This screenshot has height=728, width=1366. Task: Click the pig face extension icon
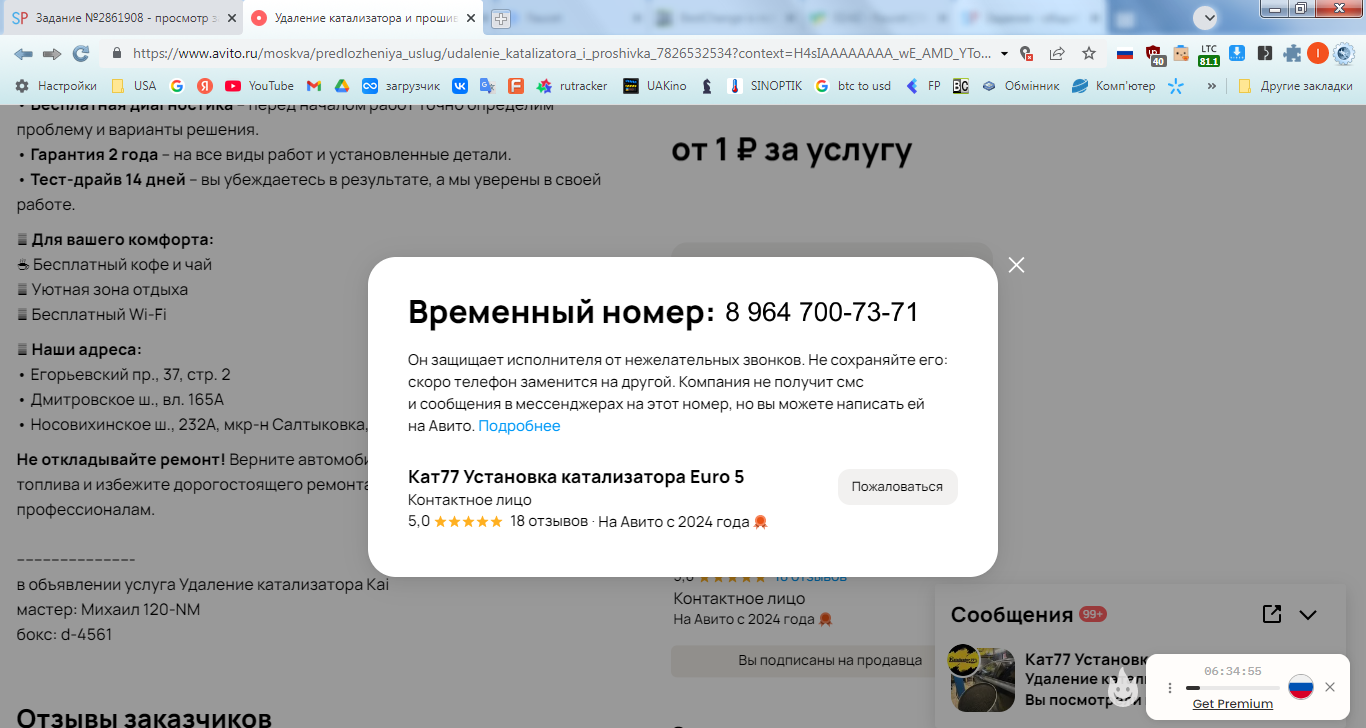pyautogui.click(x=1181, y=54)
